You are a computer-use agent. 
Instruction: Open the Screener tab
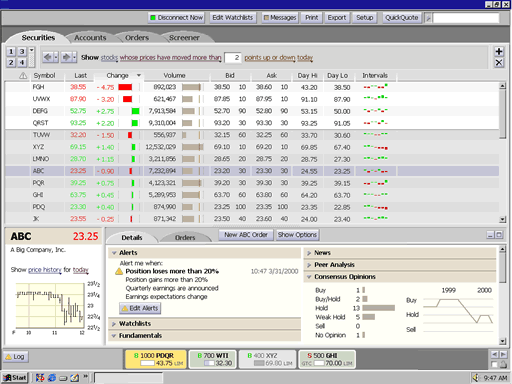(x=184, y=38)
